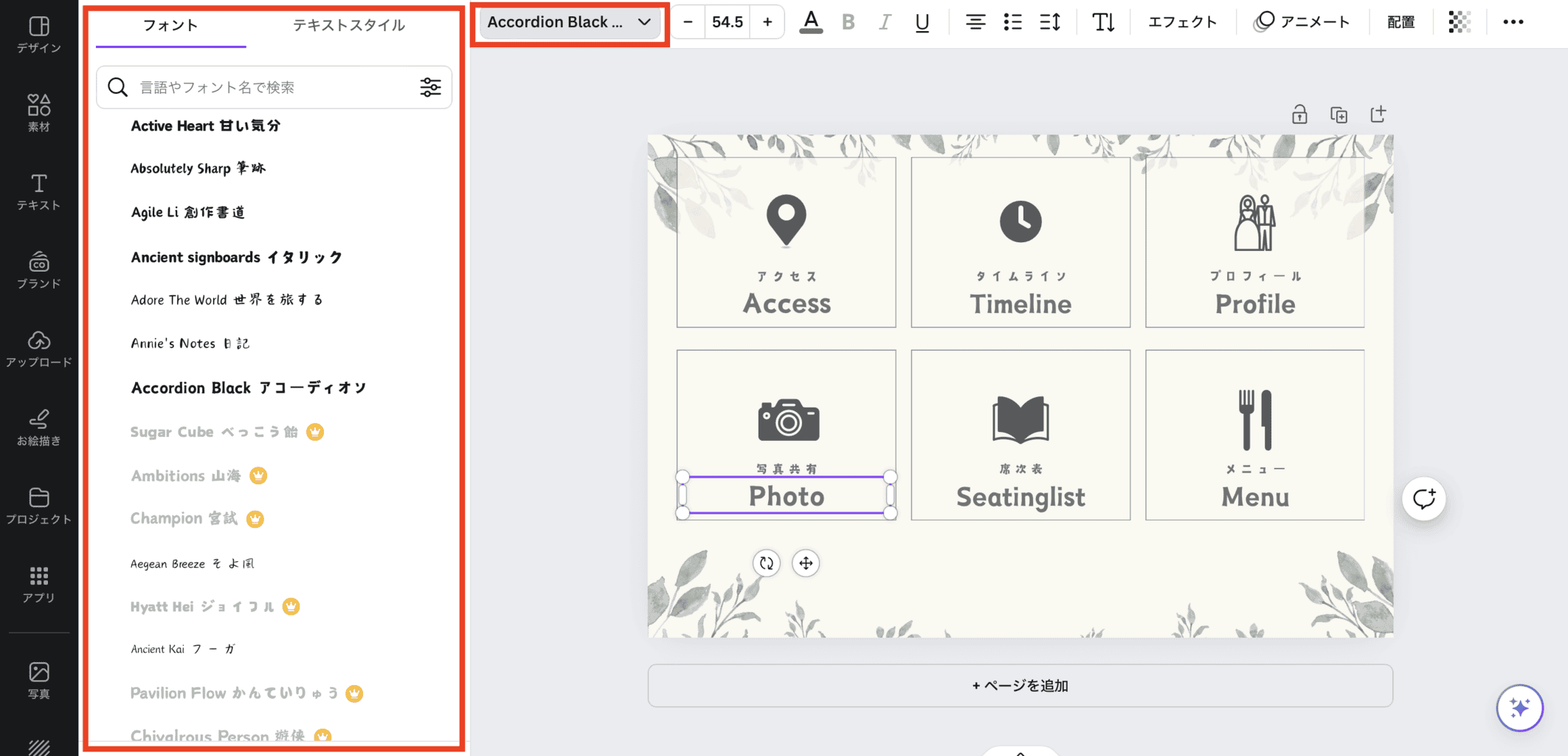
Task: Open the text color picker
Action: (x=811, y=22)
